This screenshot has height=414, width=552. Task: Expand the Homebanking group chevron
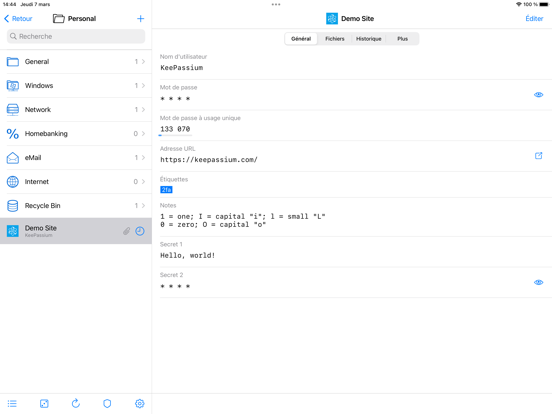(143, 133)
